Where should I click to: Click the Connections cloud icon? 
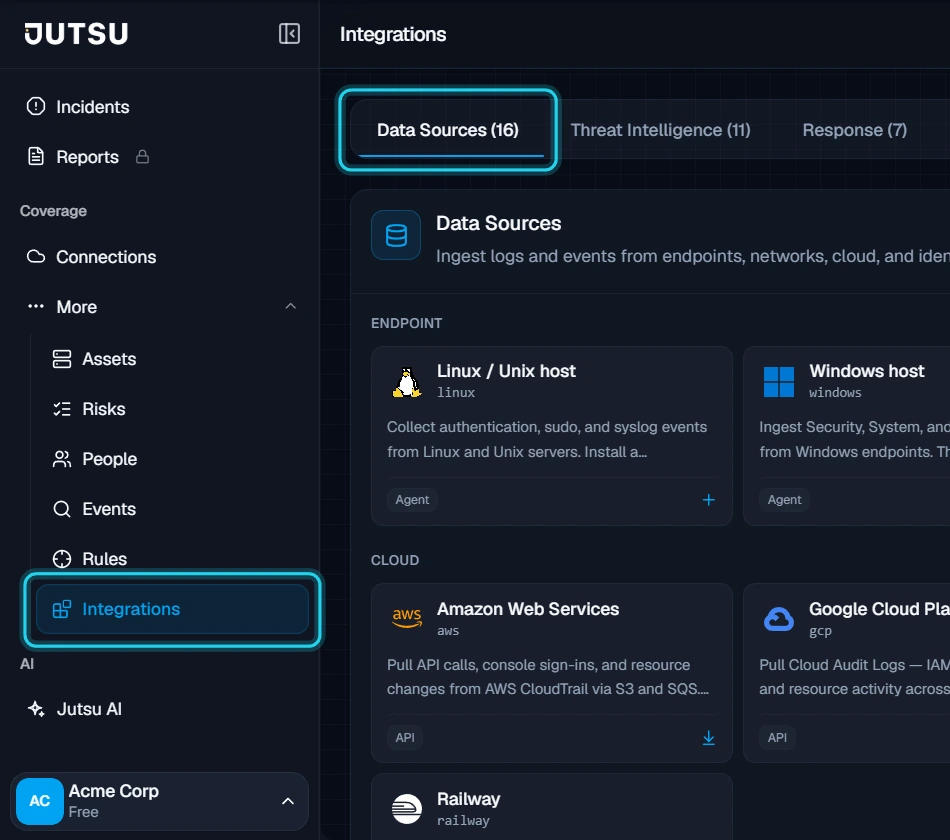(36, 256)
